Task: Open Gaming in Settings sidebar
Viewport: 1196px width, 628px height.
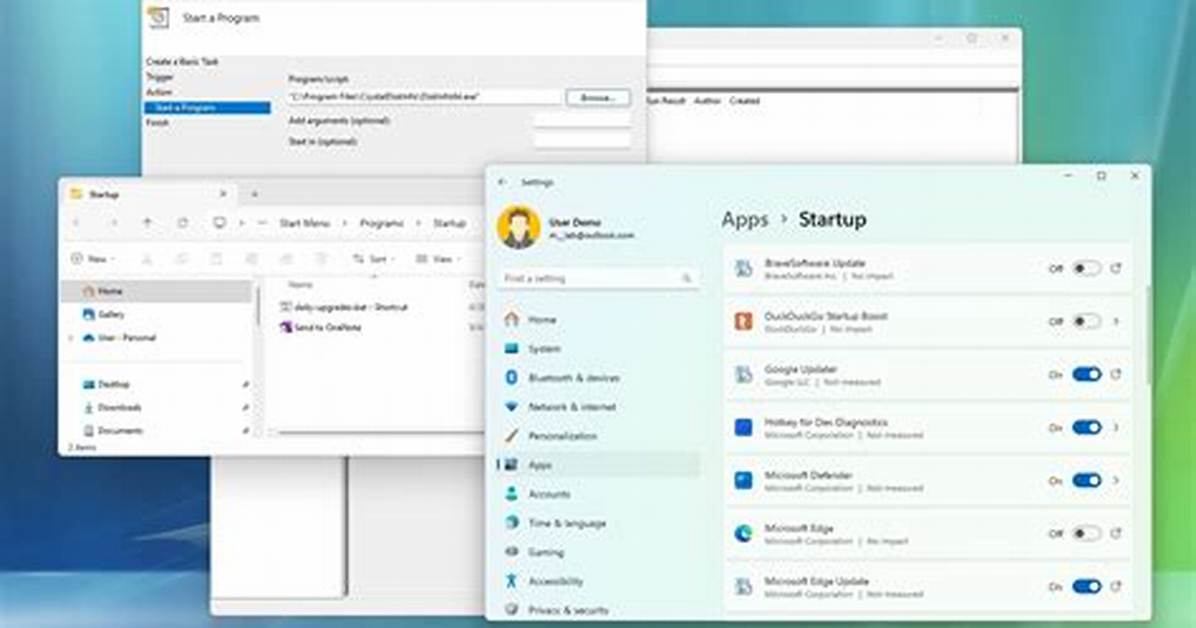Action: [597, 552]
